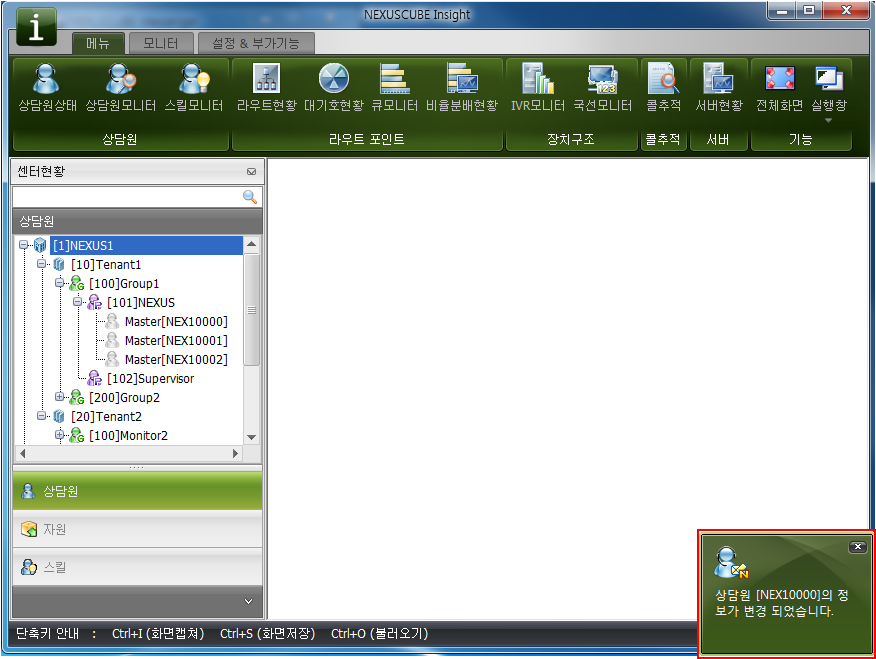
Task: Expand navigation pane options chevron
Action: pos(249,601)
